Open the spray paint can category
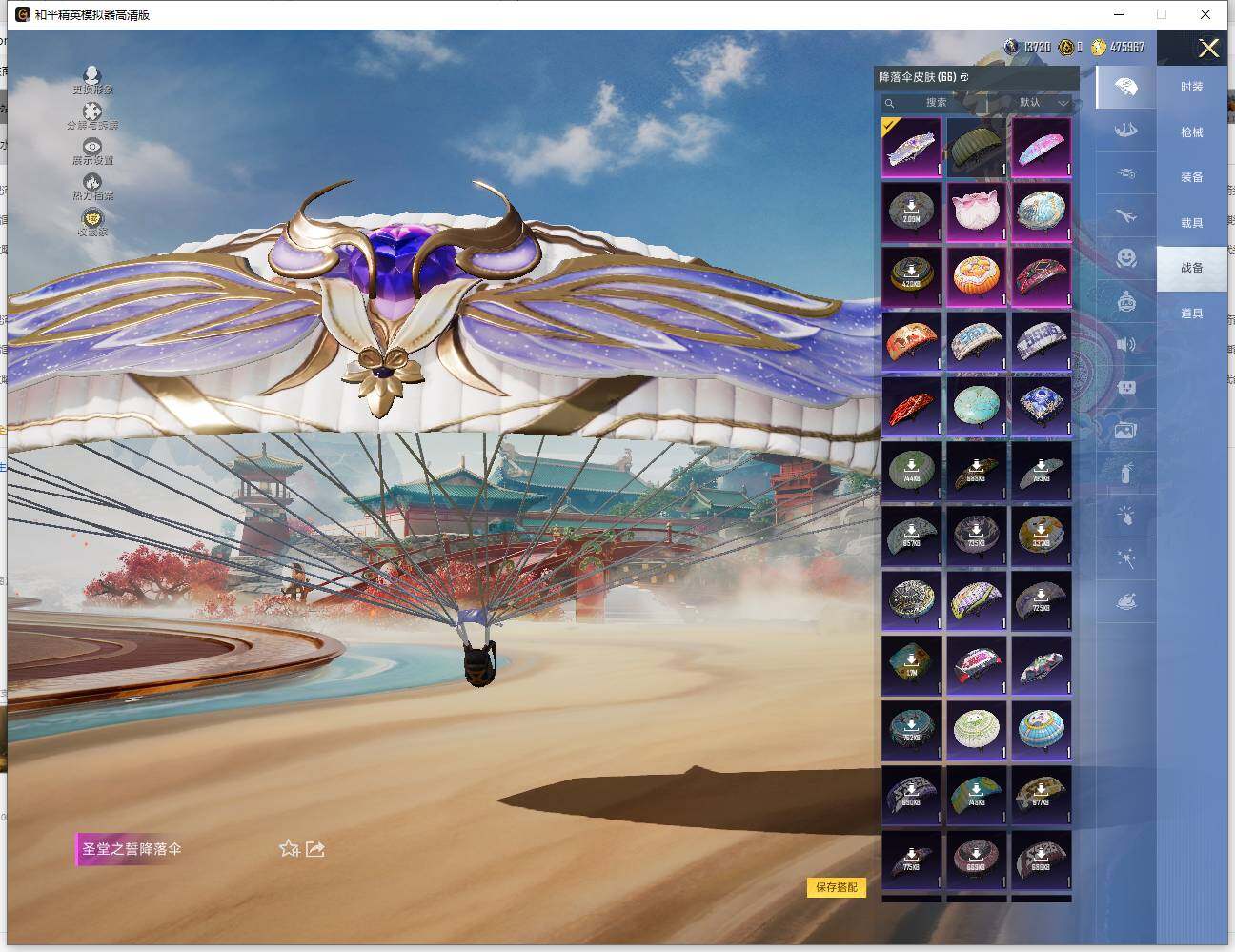 pos(1125,472)
